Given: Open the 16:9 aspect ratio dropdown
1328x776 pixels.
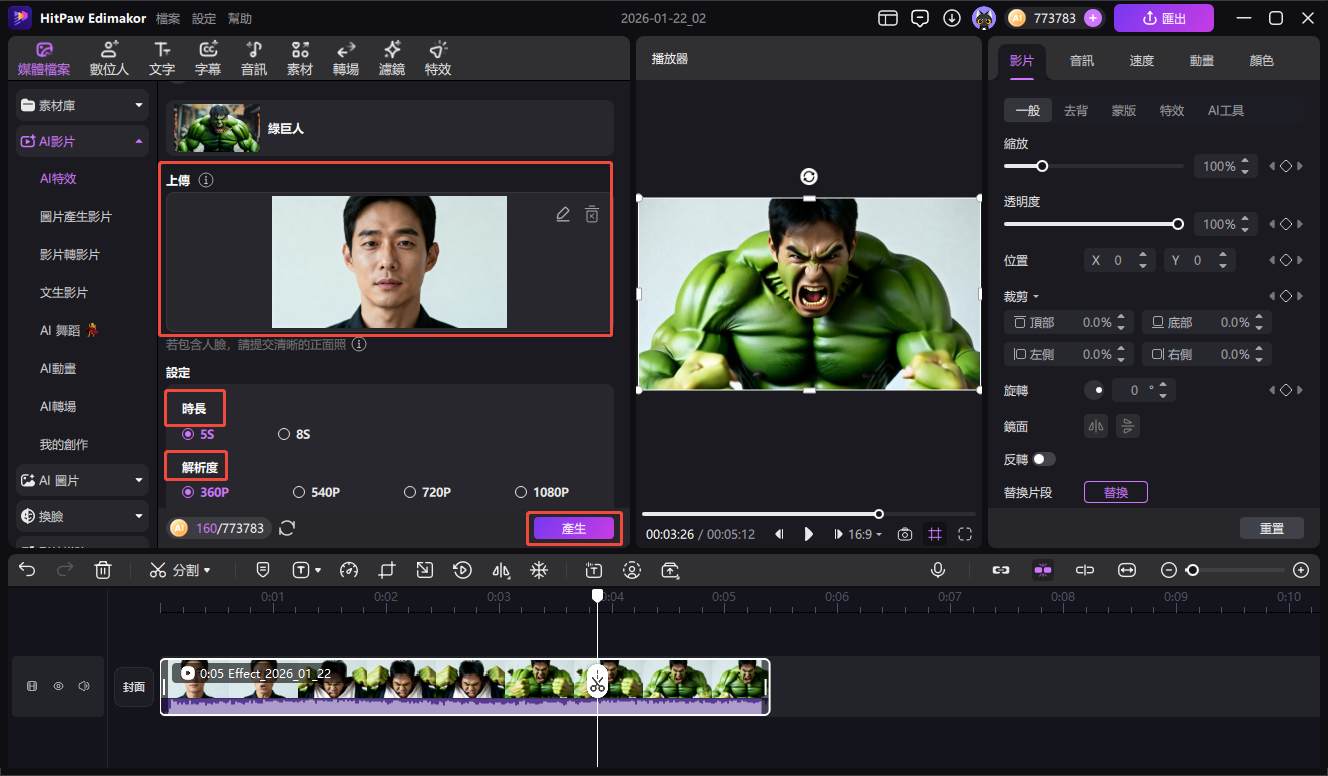Looking at the screenshot, I should [858, 534].
